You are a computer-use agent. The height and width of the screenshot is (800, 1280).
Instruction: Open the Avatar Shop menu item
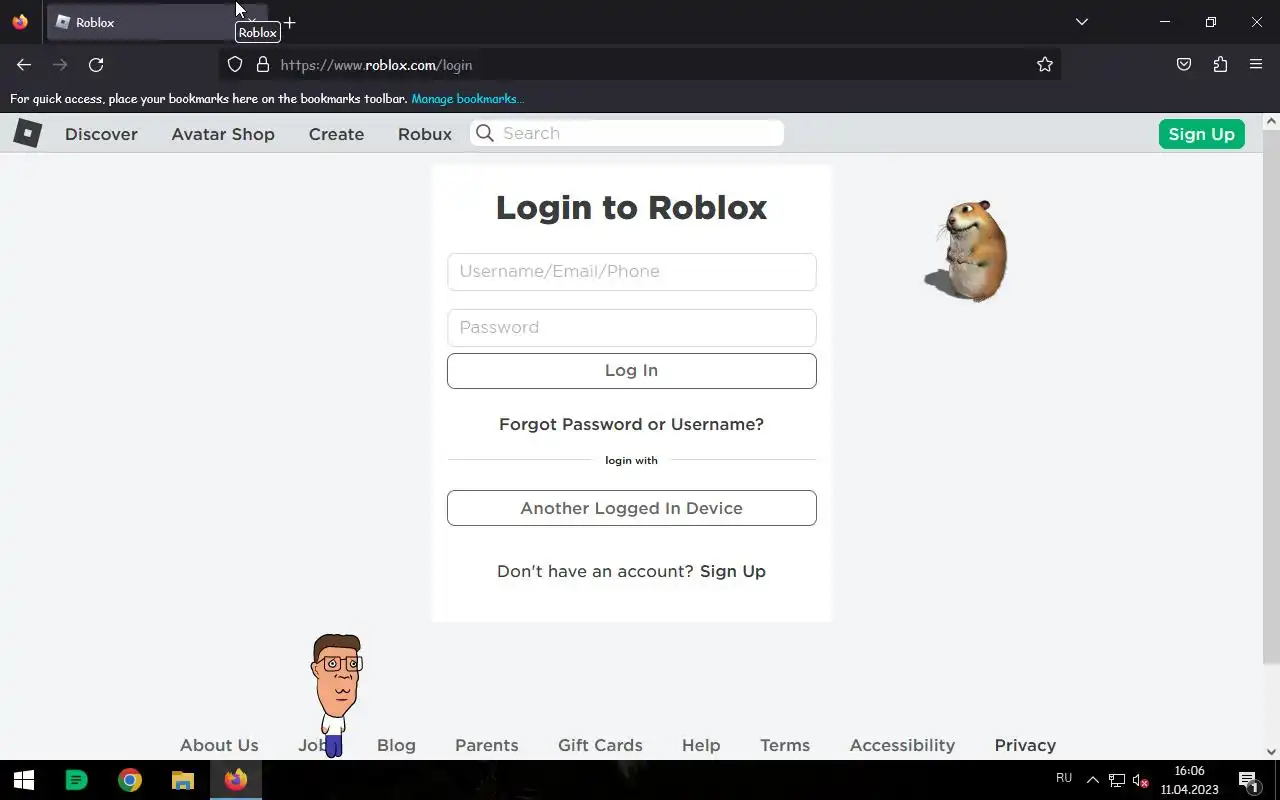pos(223,134)
